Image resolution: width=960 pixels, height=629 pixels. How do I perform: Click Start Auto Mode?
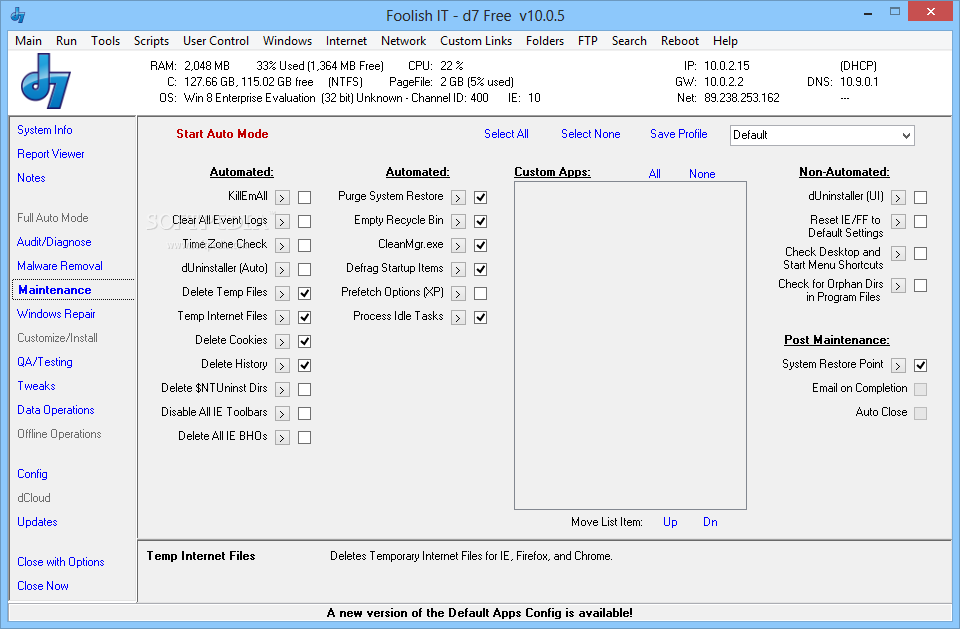[222, 134]
